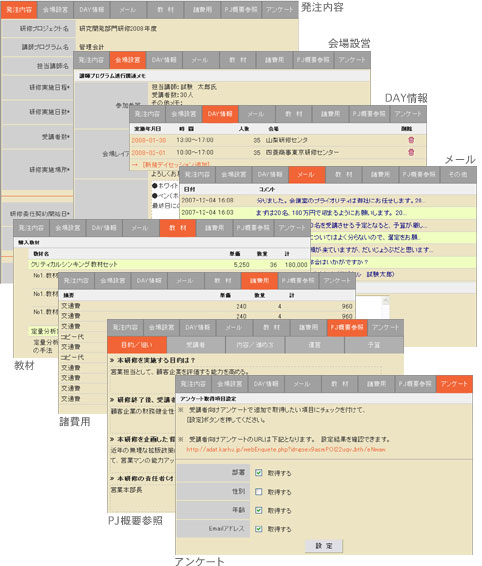The width and height of the screenshot is (482, 566).
Task: Select アンケート tab in the 教材 window
Action: [292, 228]
